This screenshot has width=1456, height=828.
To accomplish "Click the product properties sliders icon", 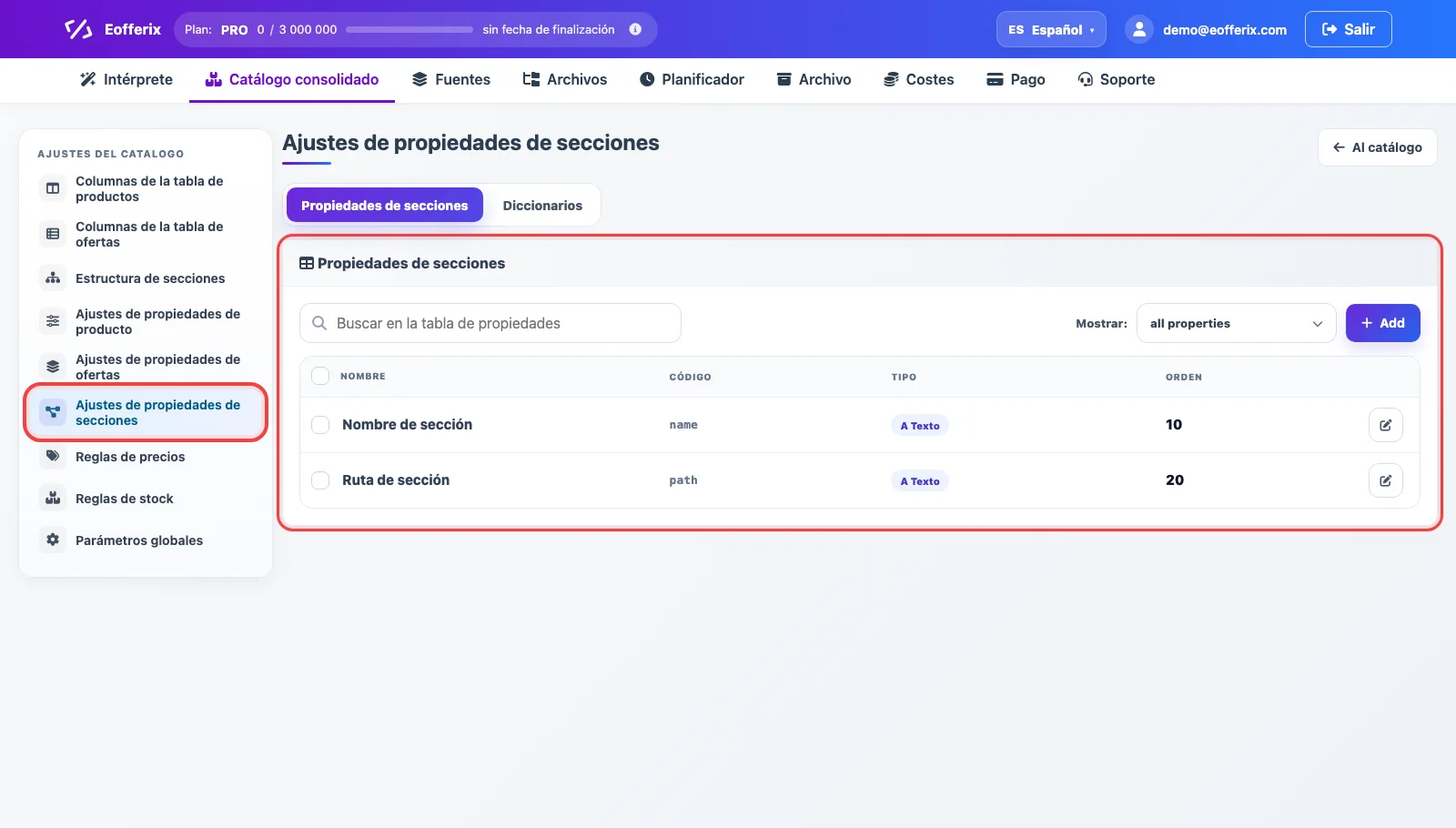I will [53, 321].
